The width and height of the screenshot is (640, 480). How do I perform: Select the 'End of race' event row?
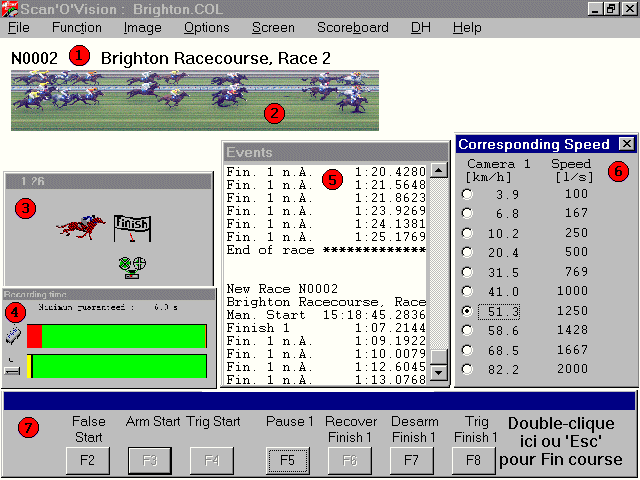tap(326, 250)
